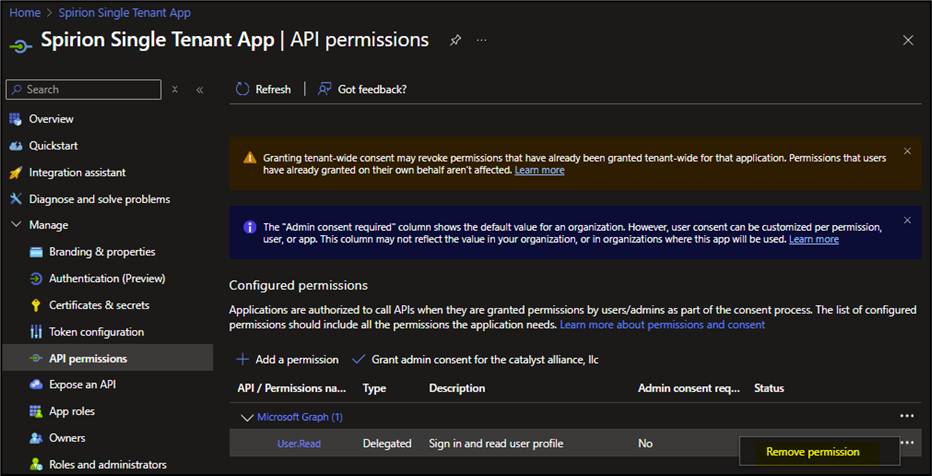Open the Owners page icon

click(36, 438)
